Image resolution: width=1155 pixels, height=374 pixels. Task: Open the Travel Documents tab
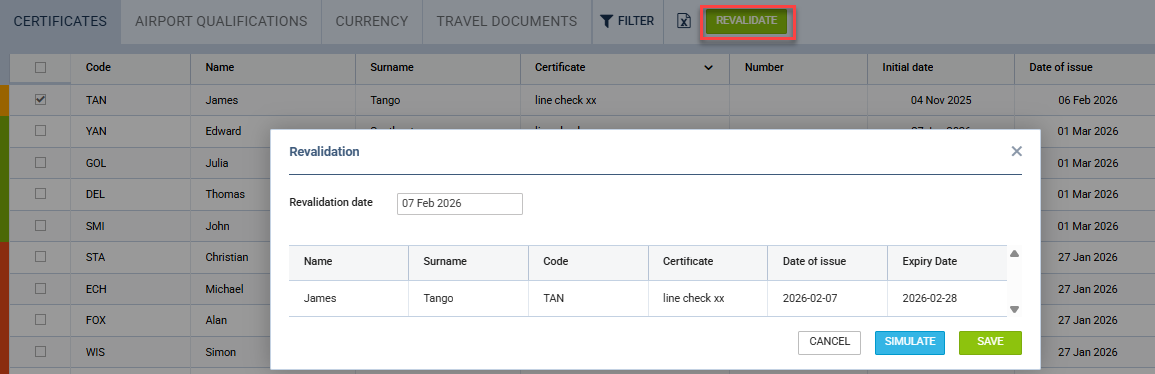coord(507,21)
